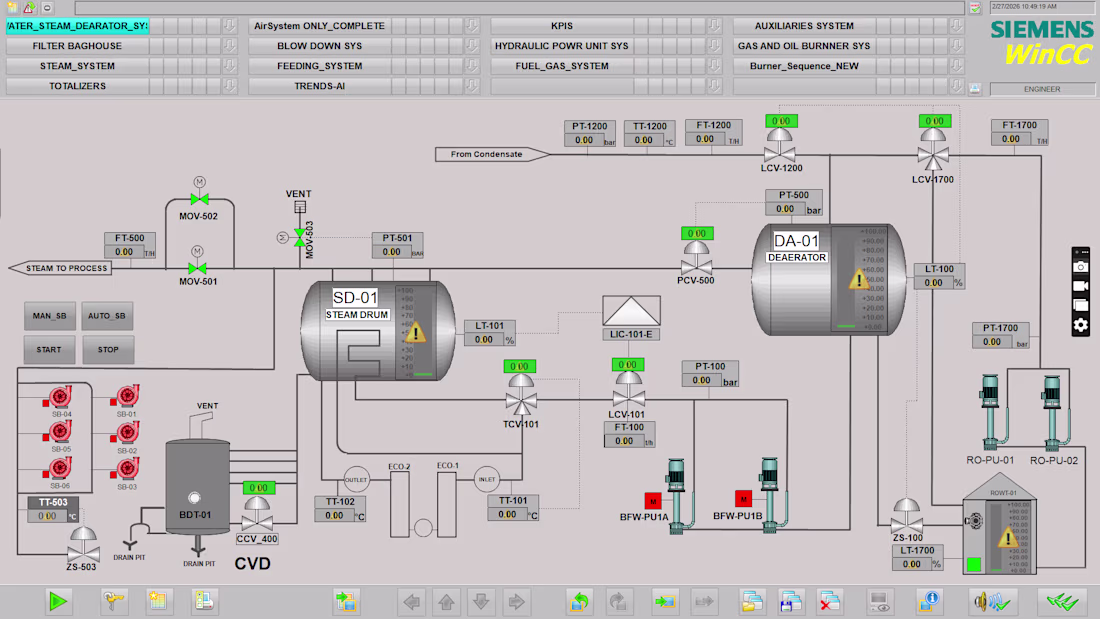
Task: Expand the BLOW DOWN SYS dropdown arrow
Action: 472,46
